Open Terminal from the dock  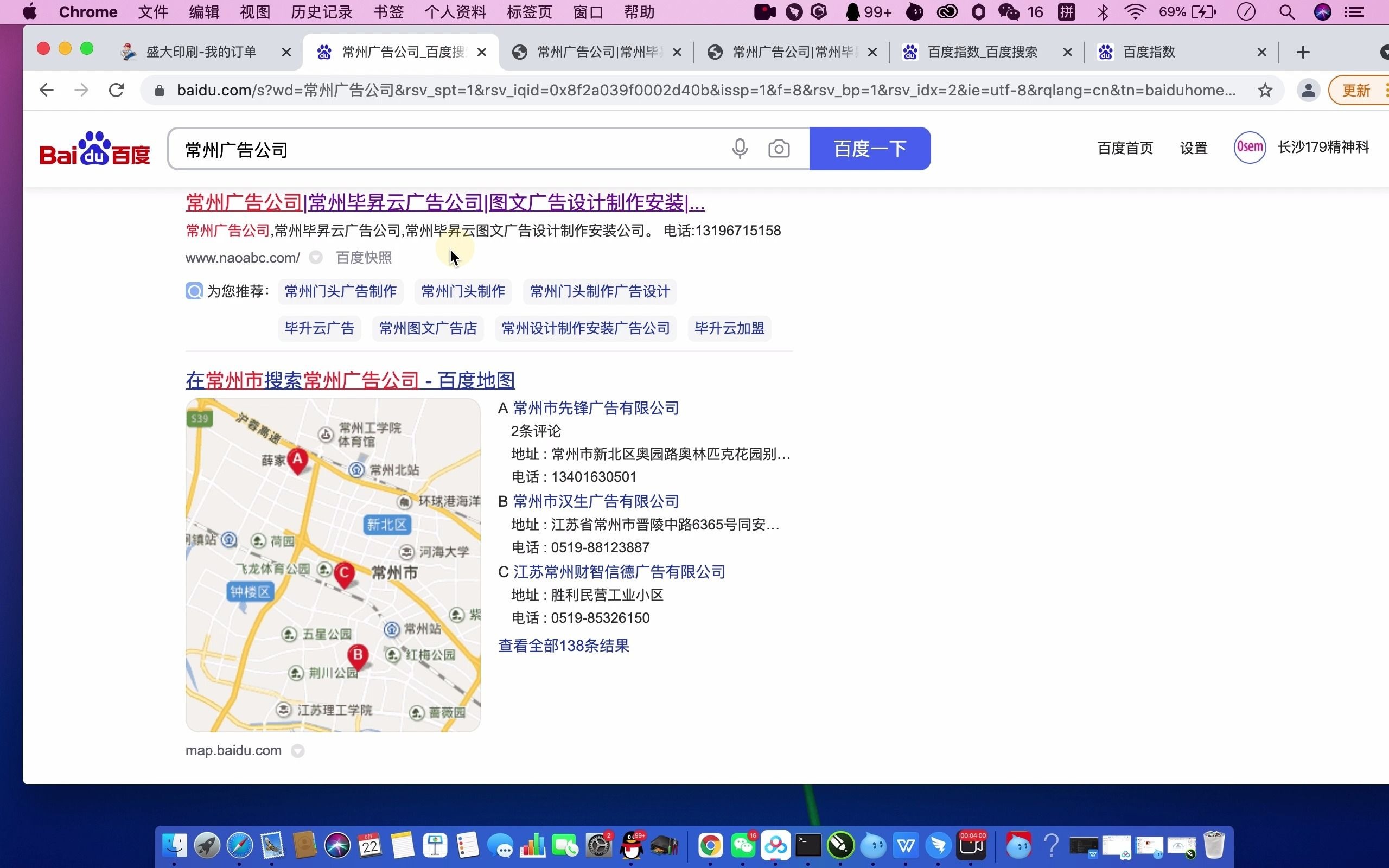[x=808, y=846]
